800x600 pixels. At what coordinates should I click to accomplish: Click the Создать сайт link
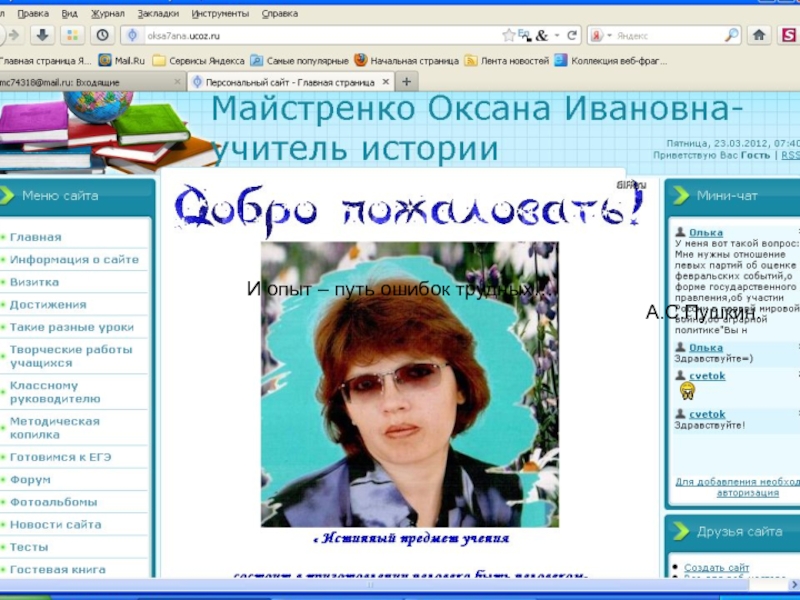pos(716,568)
